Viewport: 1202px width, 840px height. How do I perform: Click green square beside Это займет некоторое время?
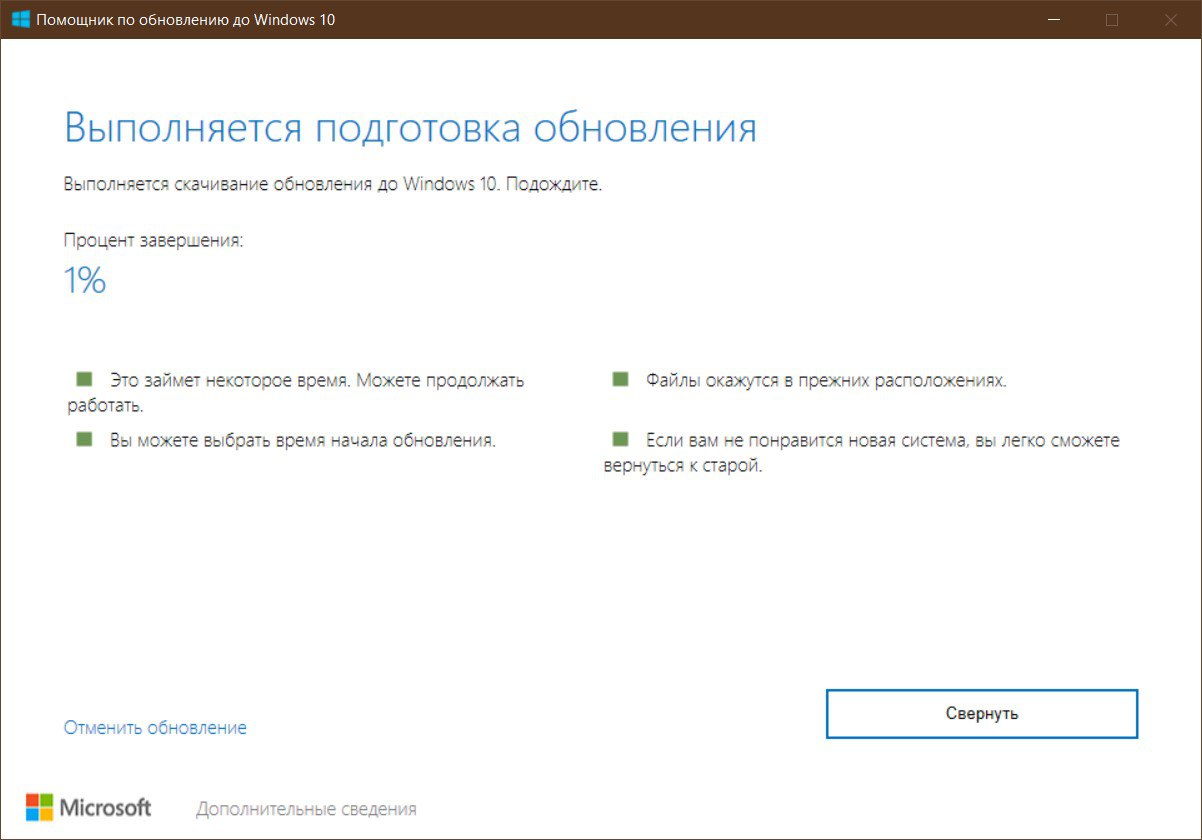[84, 379]
